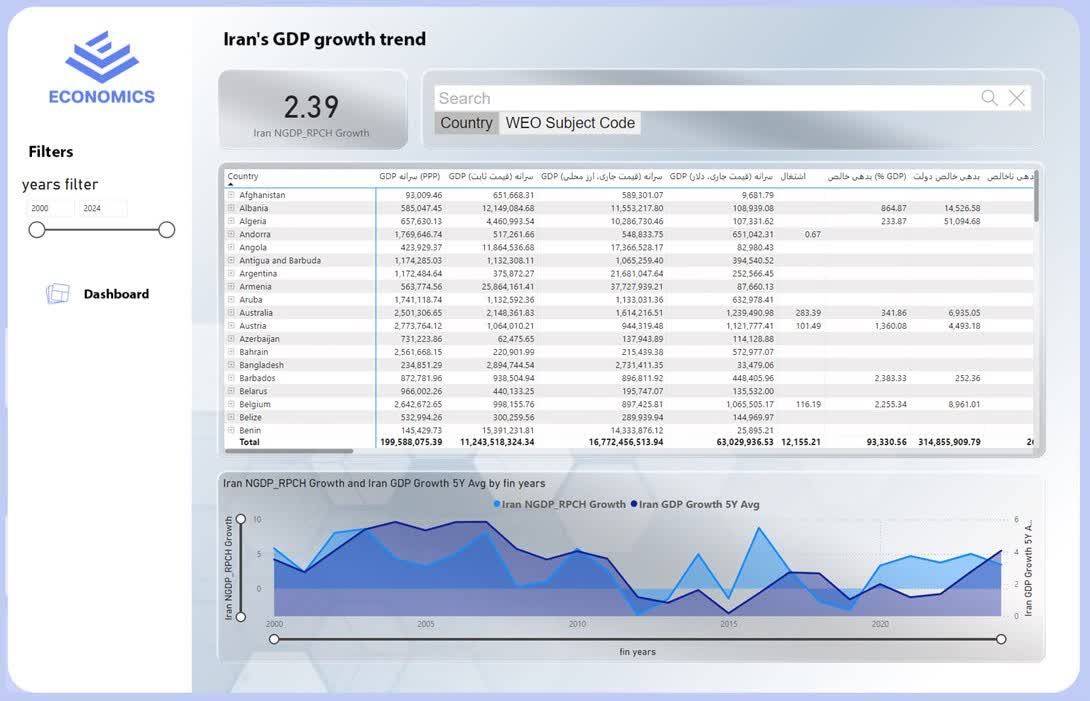
Task: Click the Economics logo
Action: (x=102, y=68)
